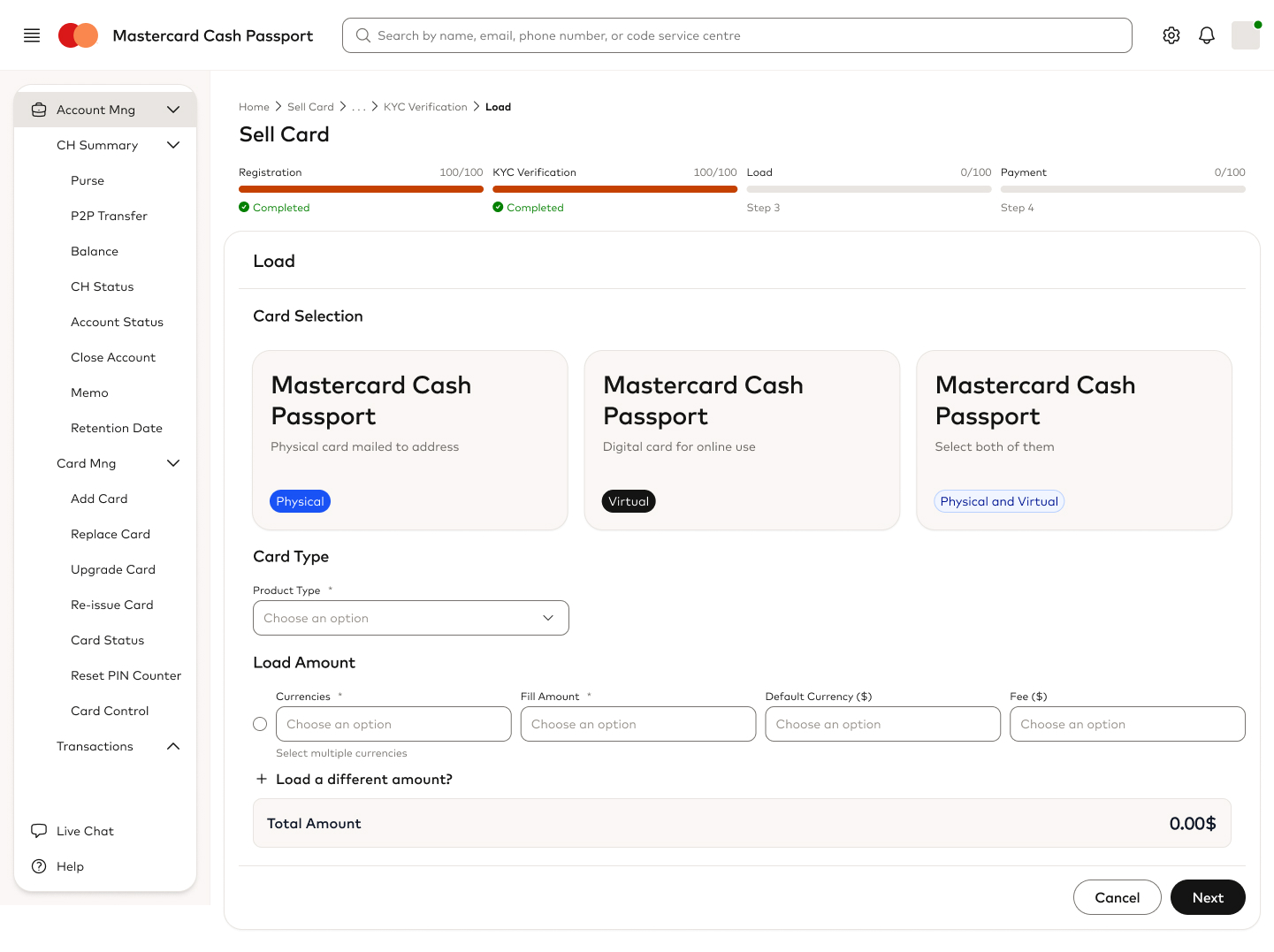The height and width of the screenshot is (952, 1274).
Task: Collapse the Account Mng section
Action: point(173,110)
